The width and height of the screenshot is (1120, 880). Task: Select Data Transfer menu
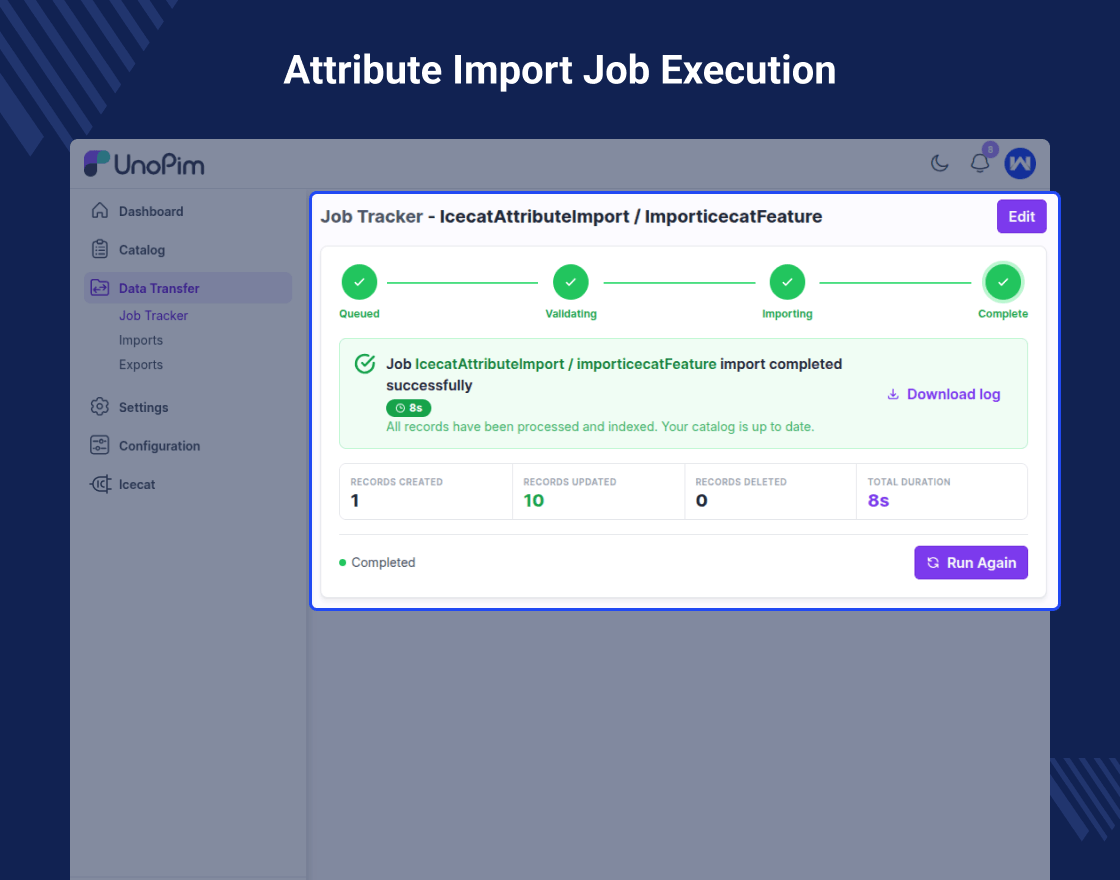coord(188,288)
